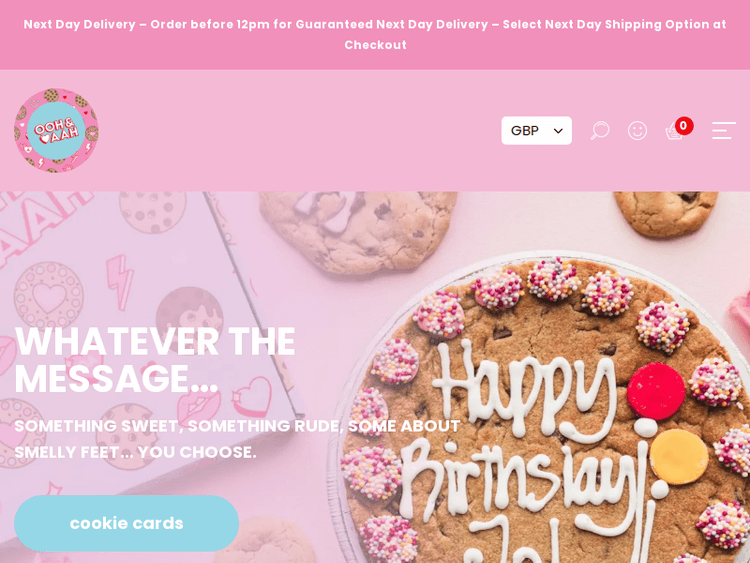
Task: Click the yellow candy on the cookie
Action: click(679, 457)
